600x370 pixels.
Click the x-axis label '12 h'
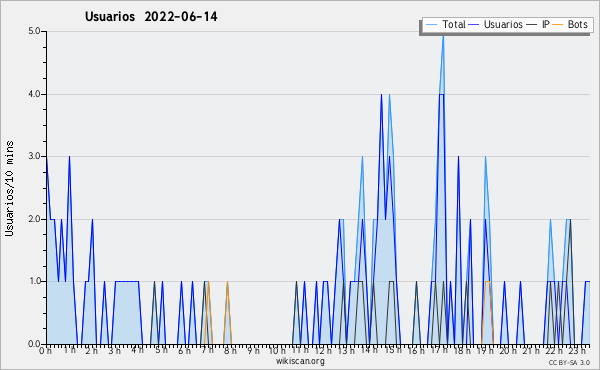pos(323,351)
